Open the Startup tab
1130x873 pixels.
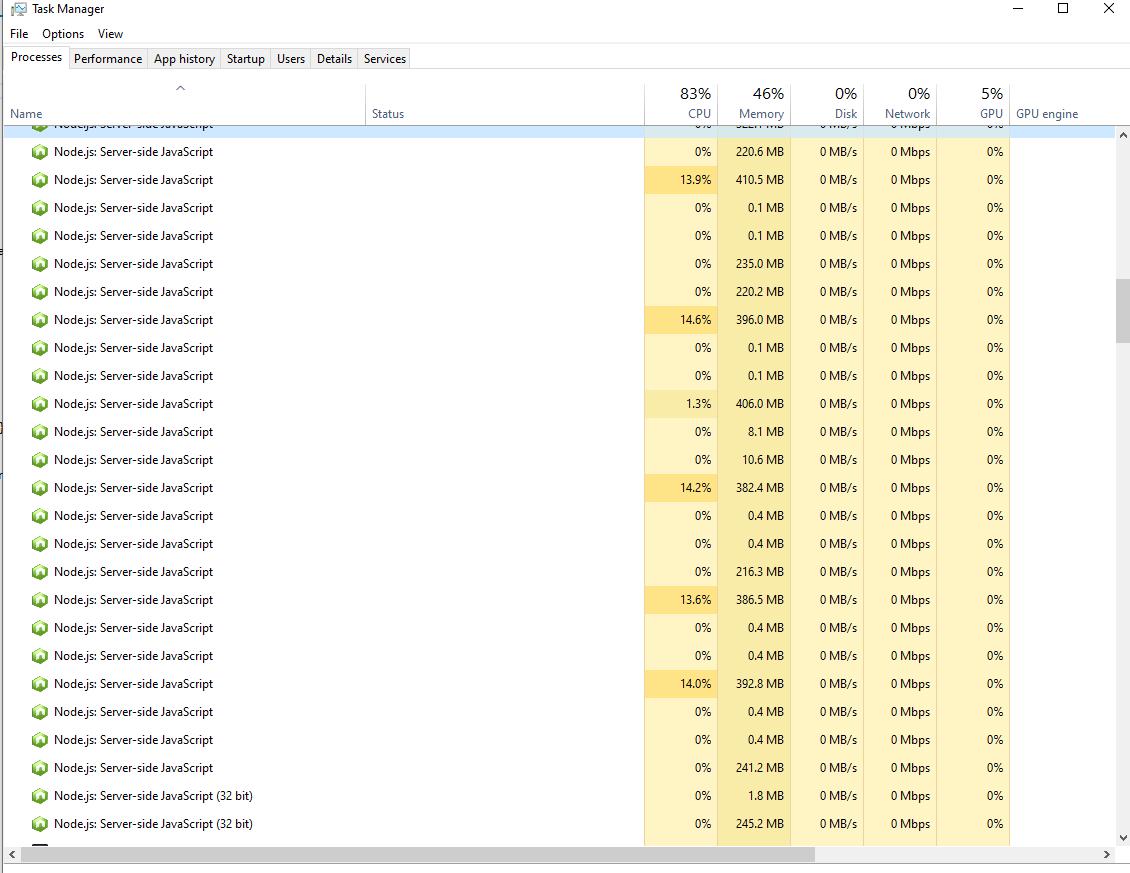(x=246, y=58)
